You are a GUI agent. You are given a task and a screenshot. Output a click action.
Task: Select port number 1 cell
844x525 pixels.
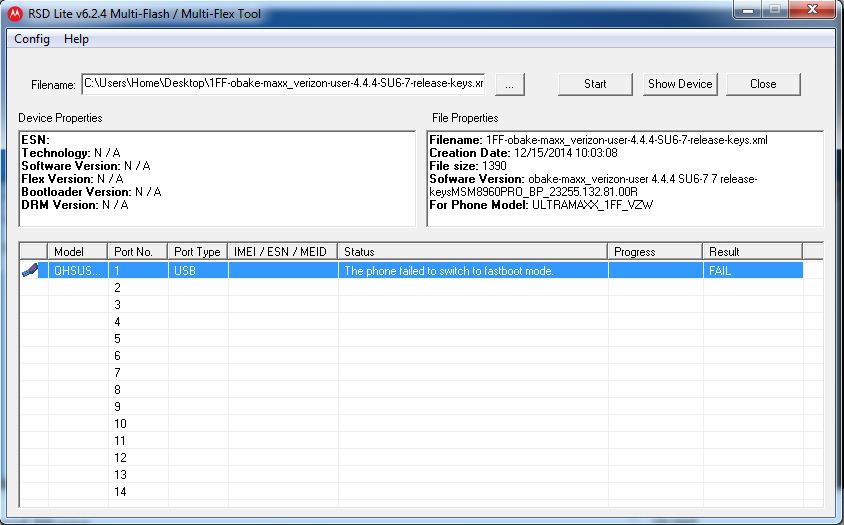(138, 270)
